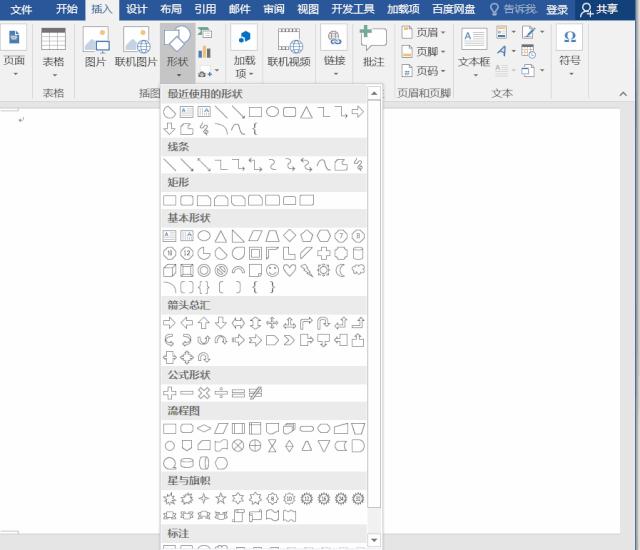Select the lightning bolt in 基本形状
The height and width of the screenshot is (550, 640).
tap(307, 270)
